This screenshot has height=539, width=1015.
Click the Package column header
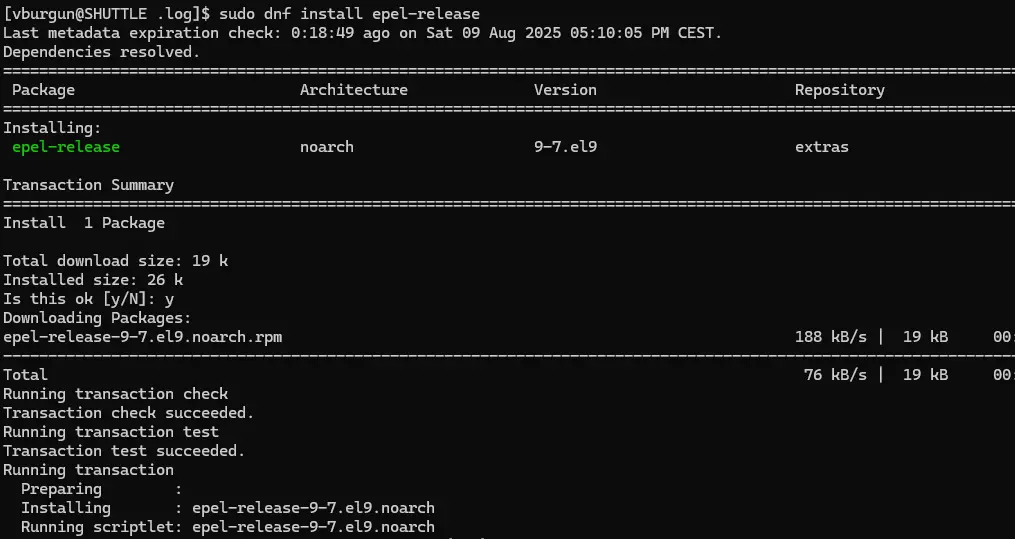43,90
